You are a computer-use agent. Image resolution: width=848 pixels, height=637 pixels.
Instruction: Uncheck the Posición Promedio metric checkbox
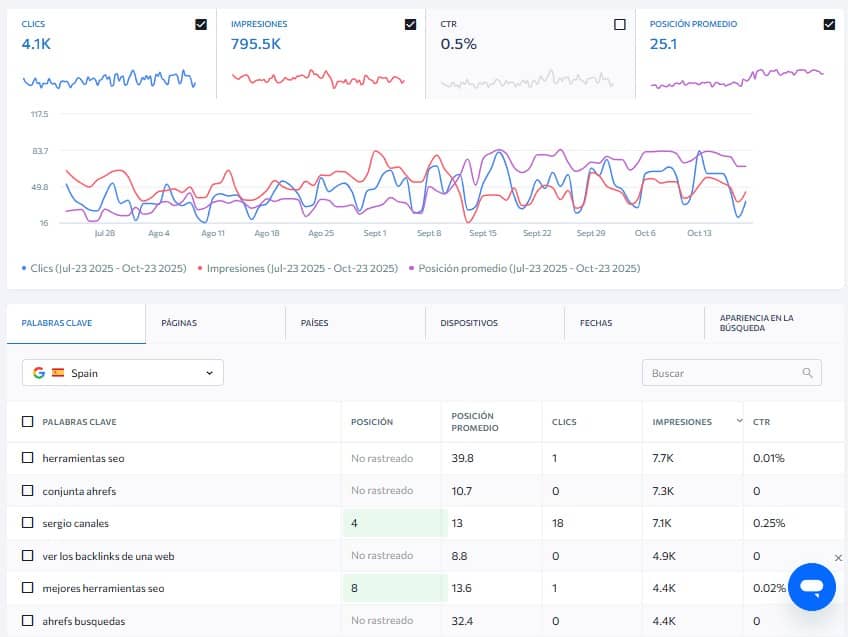click(829, 24)
